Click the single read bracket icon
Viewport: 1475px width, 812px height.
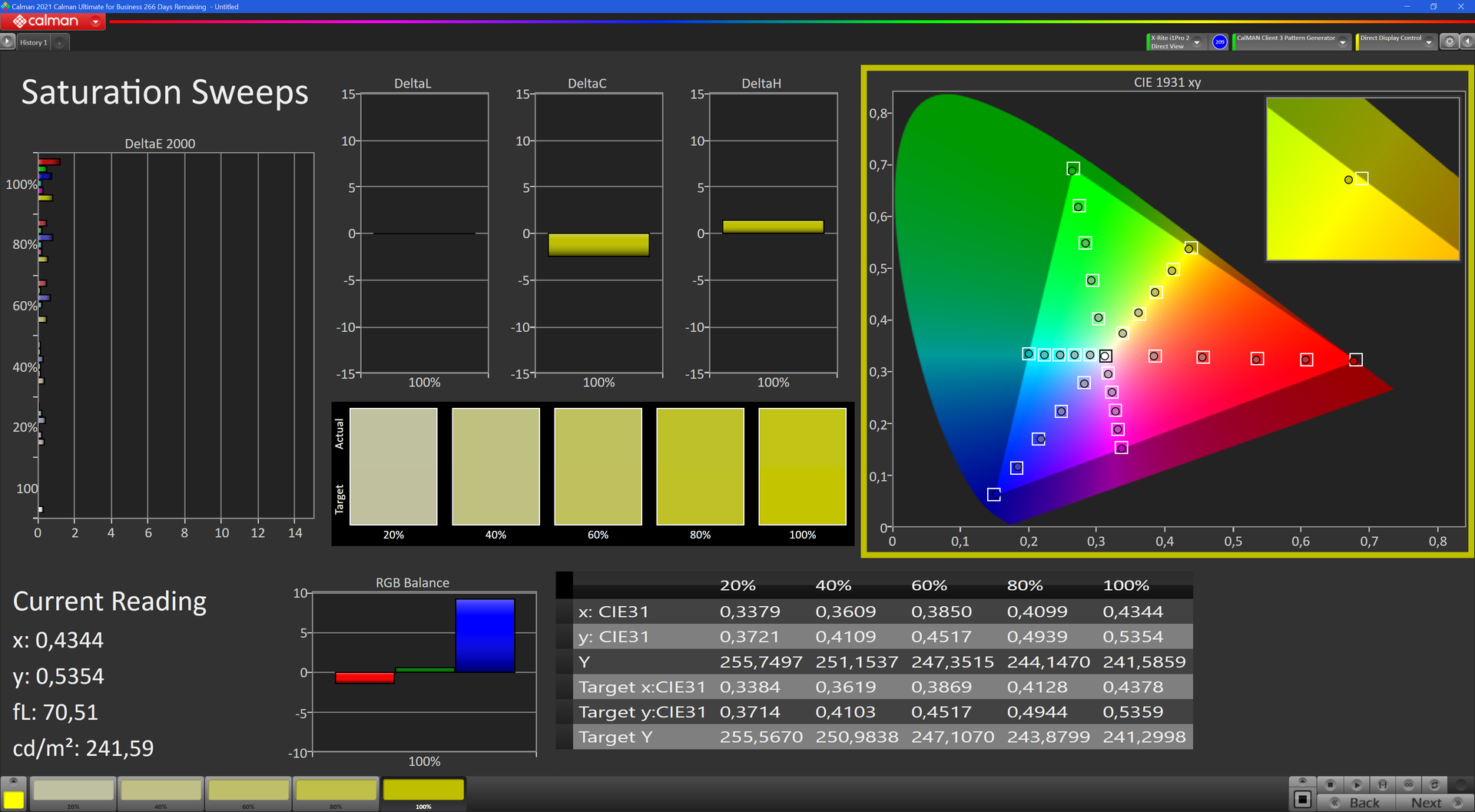click(1383, 784)
